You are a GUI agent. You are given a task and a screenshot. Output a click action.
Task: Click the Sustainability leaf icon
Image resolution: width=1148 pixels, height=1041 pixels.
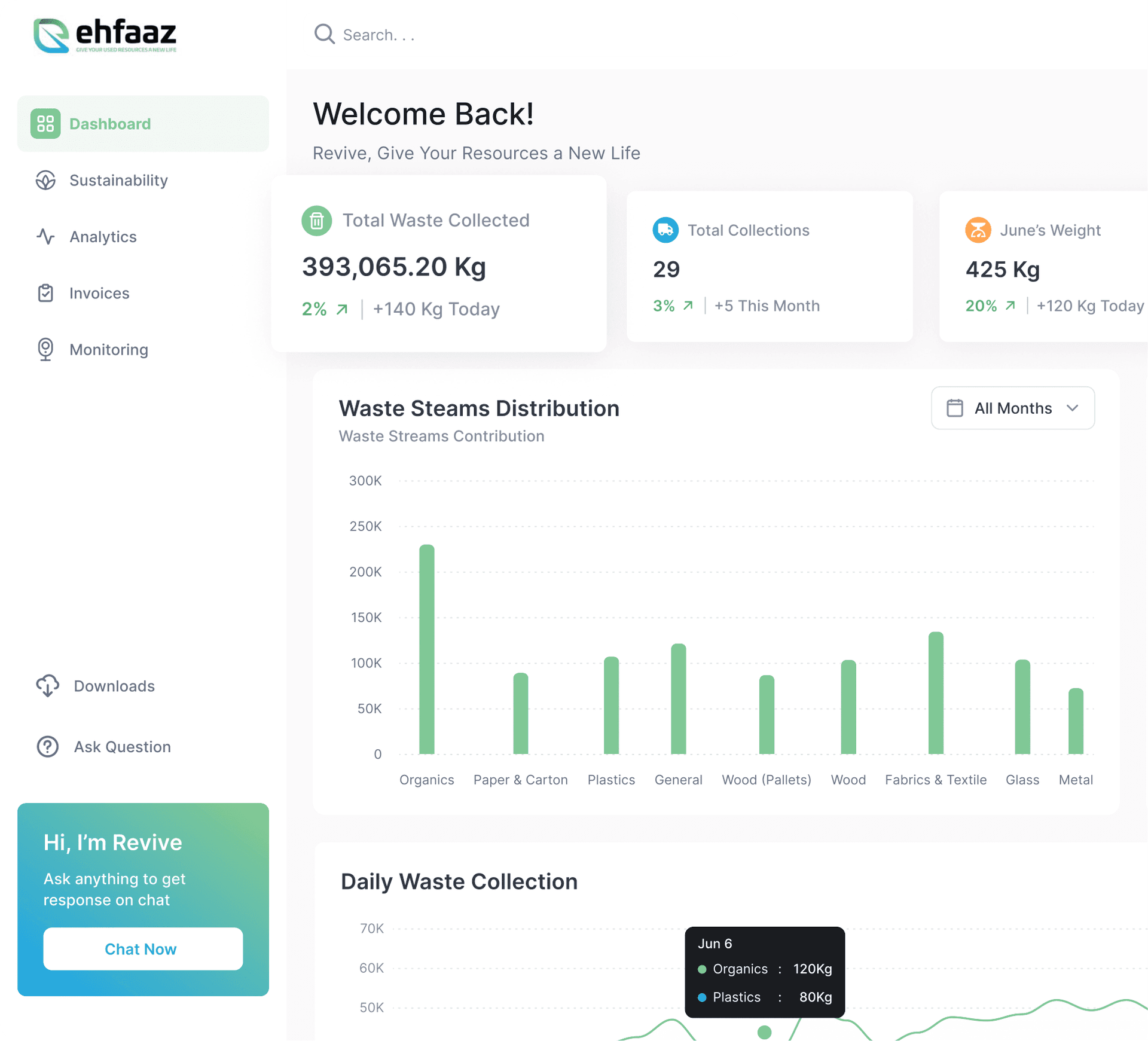[45, 180]
